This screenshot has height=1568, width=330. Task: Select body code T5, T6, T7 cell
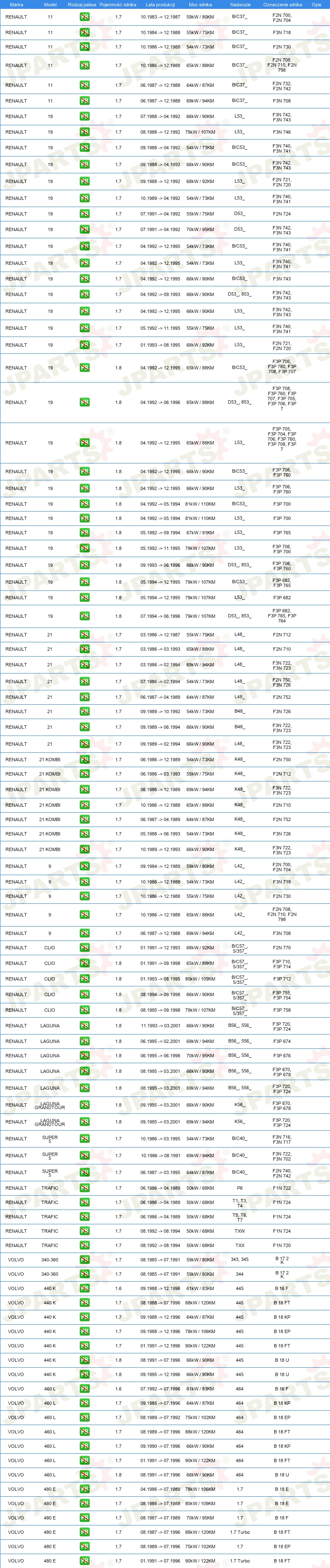coord(240,1218)
